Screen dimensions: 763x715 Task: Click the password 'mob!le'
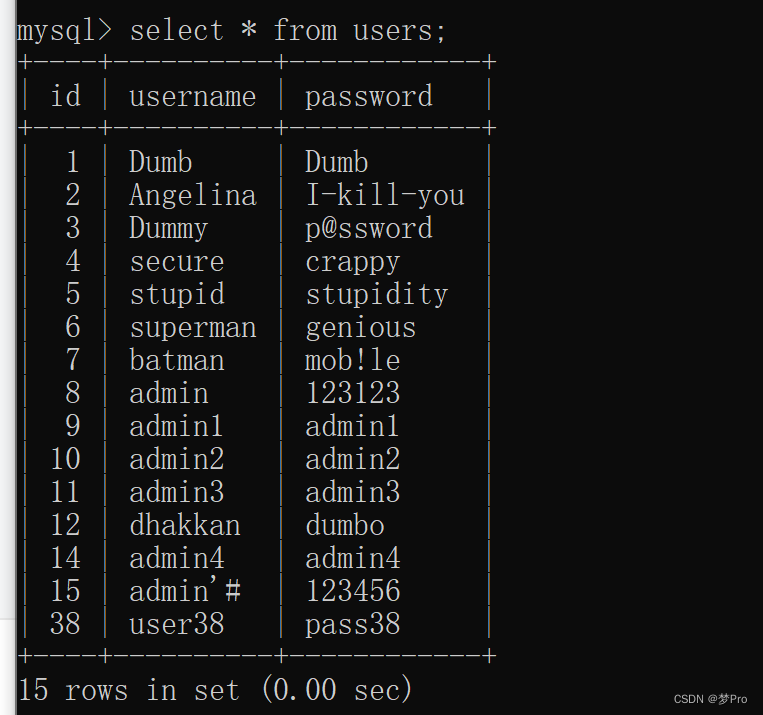[x=352, y=360]
